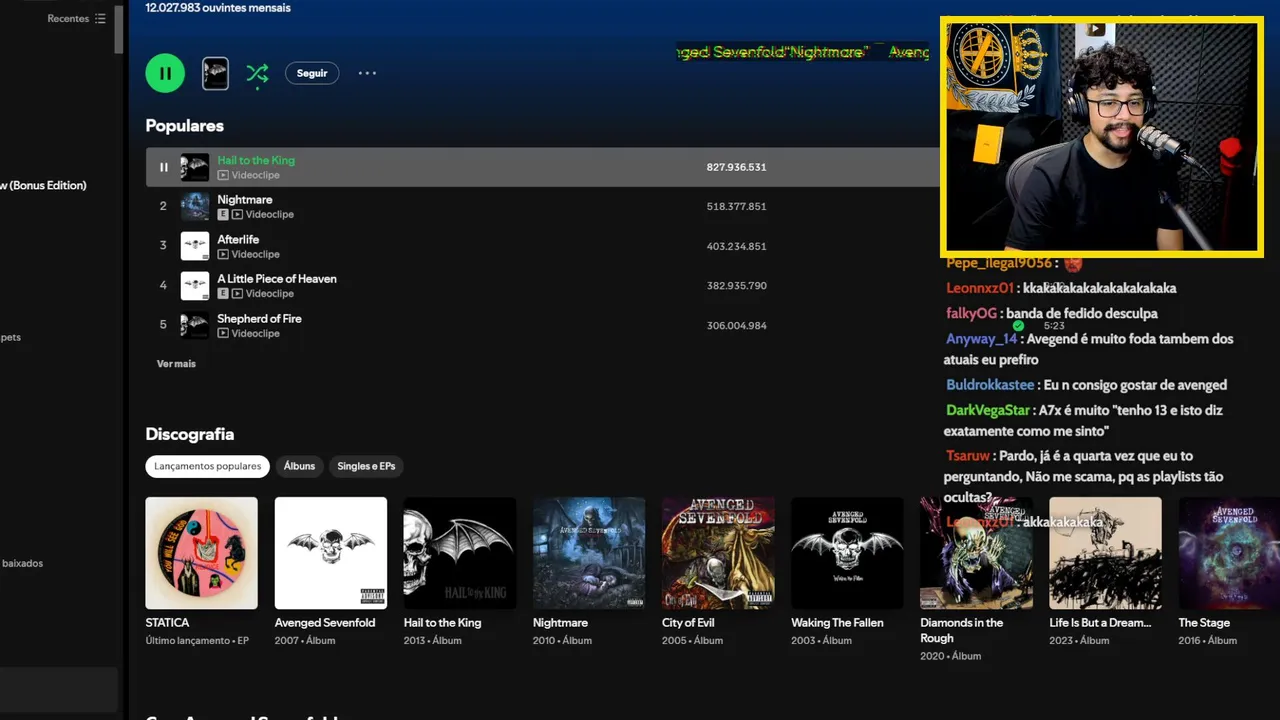
Task: Click chat username falkyOG
Action: pos(972,313)
